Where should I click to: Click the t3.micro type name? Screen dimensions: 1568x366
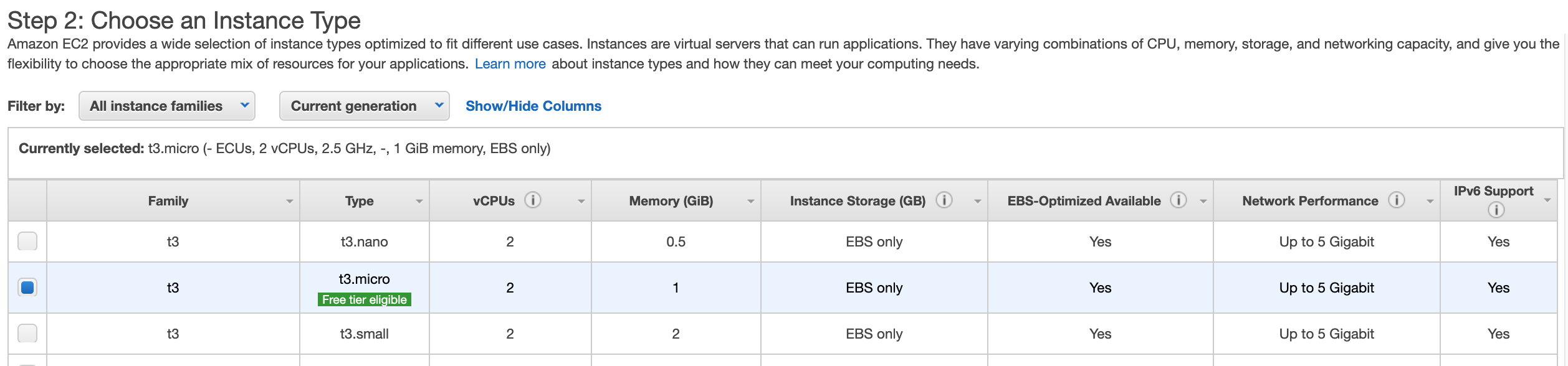coord(365,279)
